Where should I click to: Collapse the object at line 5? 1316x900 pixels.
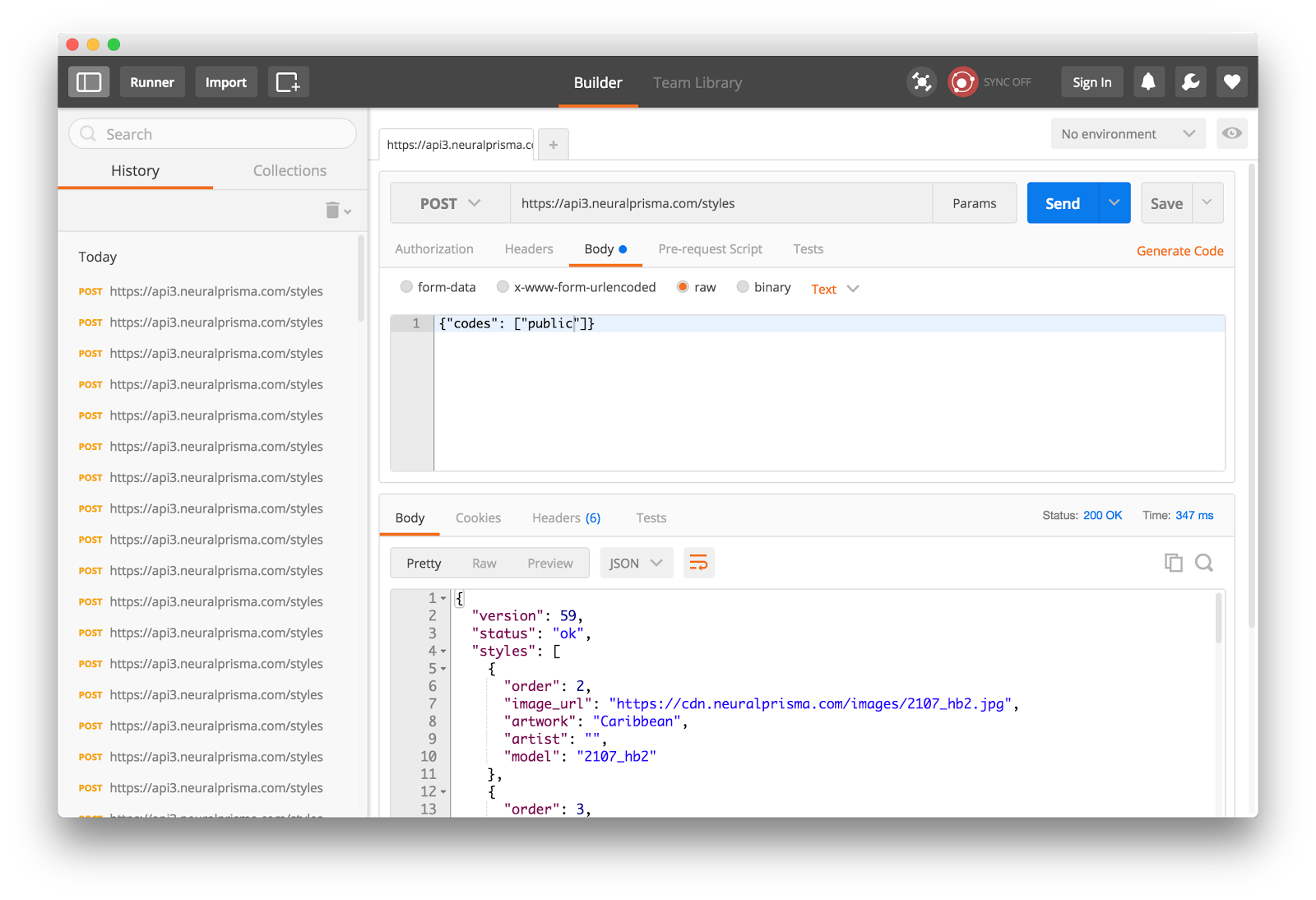point(443,669)
